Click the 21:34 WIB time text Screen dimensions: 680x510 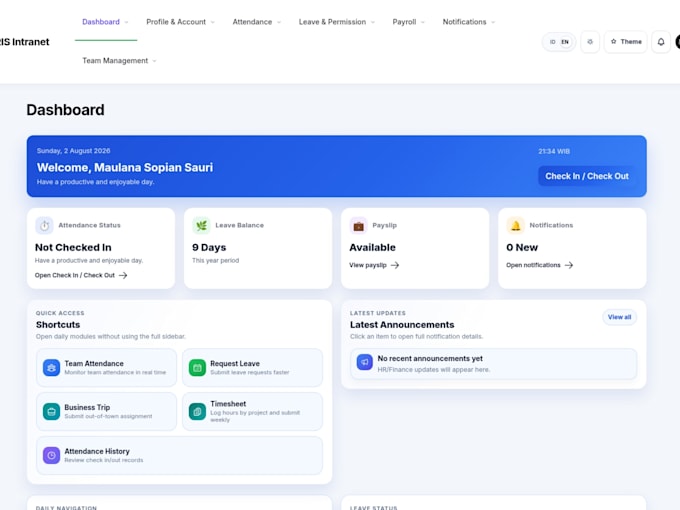[x=554, y=151]
